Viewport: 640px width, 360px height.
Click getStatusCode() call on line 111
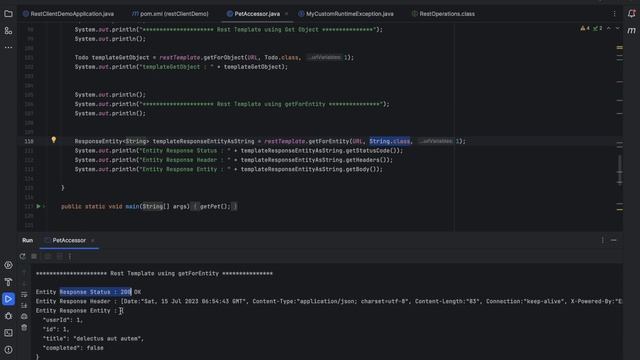[x=370, y=151]
